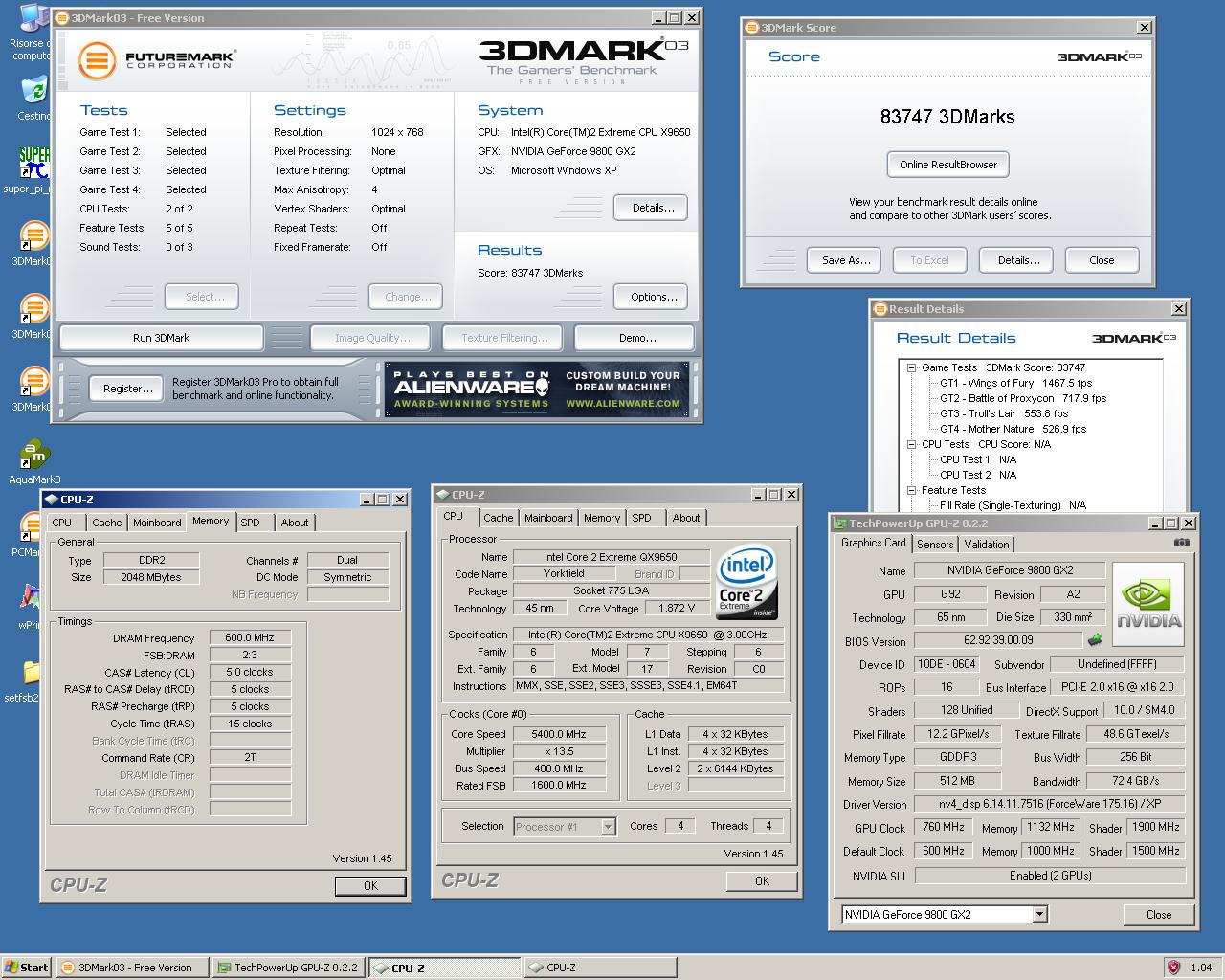Image resolution: width=1225 pixels, height=980 pixels.
Task: Launch the super_pi desktop shortcut
Action: pos(33,163)
